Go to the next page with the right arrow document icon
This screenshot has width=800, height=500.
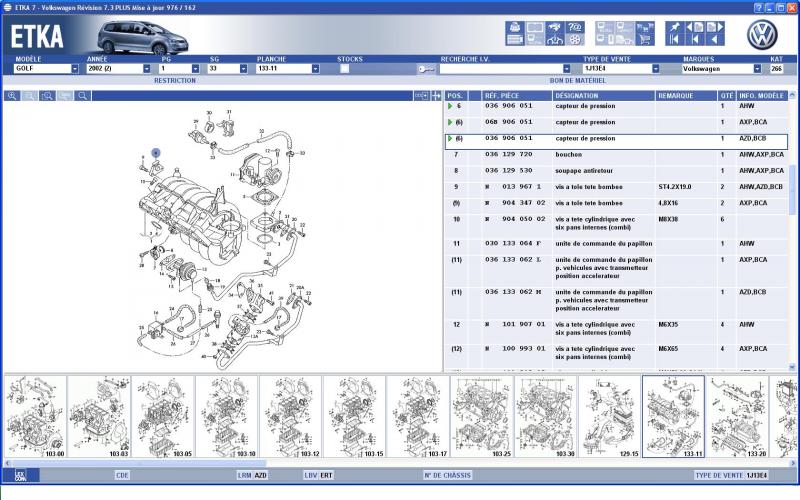715,27
